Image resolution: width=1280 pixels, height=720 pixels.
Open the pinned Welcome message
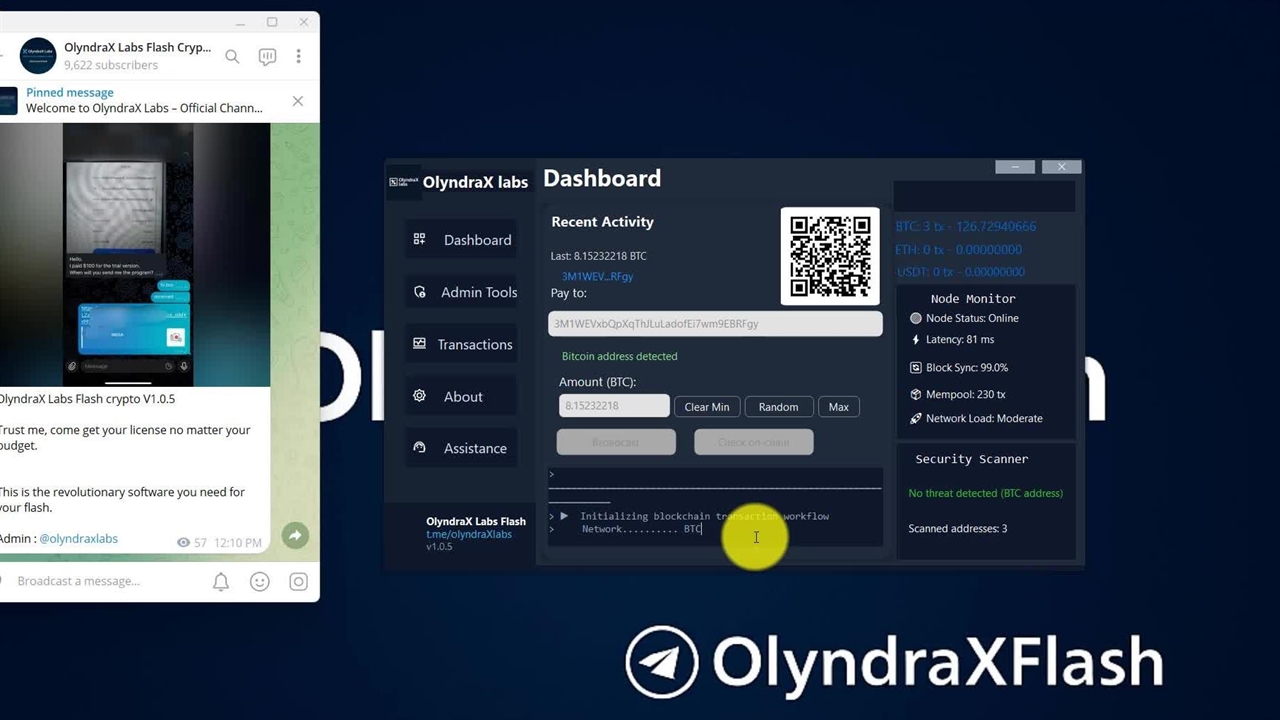click(x=144, y=101)
